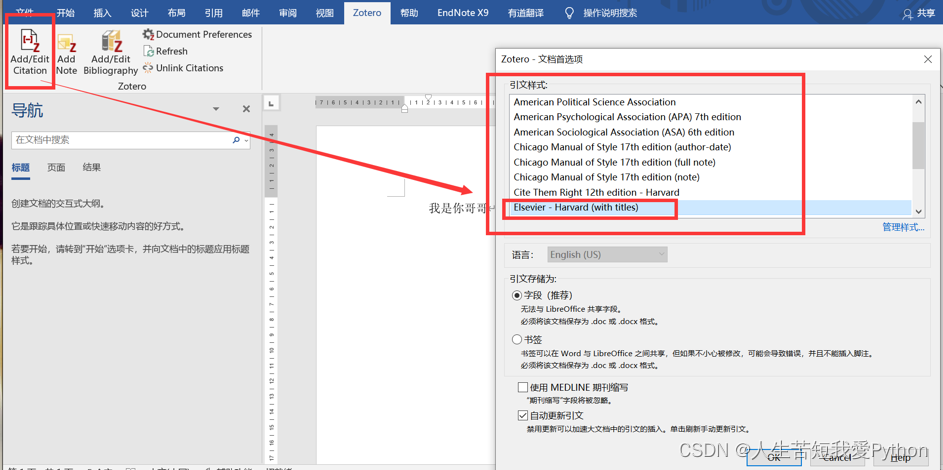This screenshot has width=943, height=470.
Task: Click Refresh in Zotero ribbon
Action: tap(165, 51)
